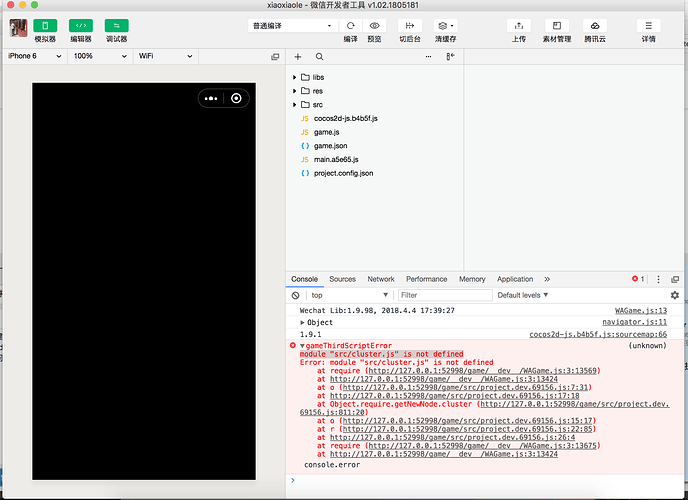This screenshot has height=500, width=688.
Task: Toggle the debugger (调试器) panel button
Action: point(116,25)
